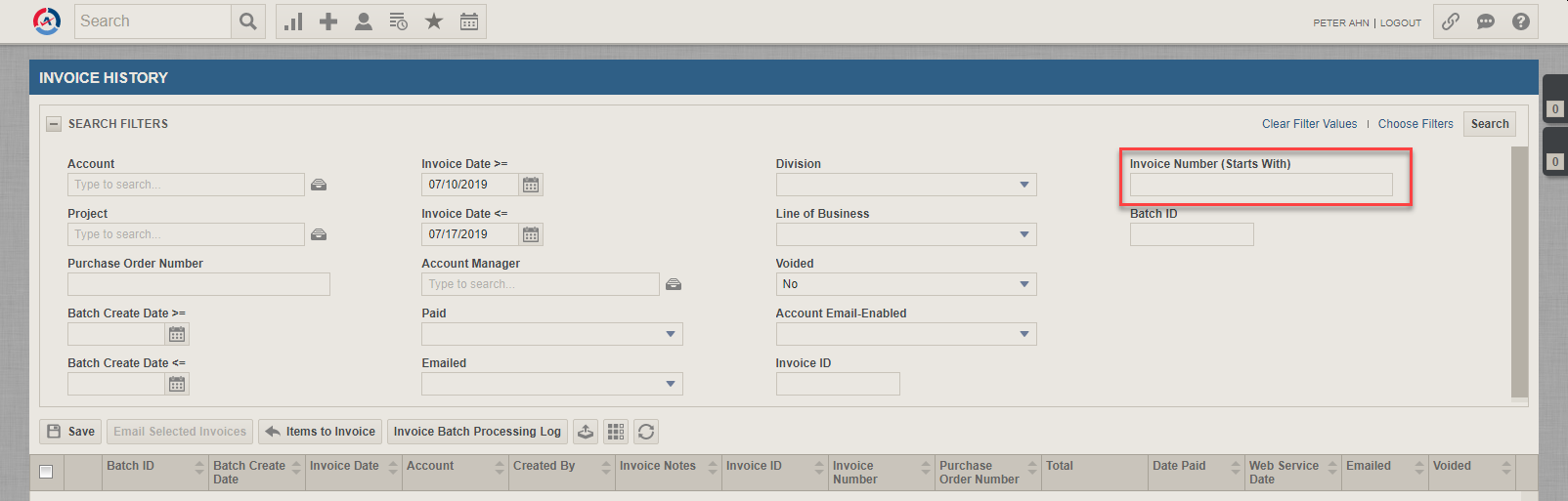1568x501 pixels.
Task: Open date picker for Invoice Date >=
Action: coord(531,185)
